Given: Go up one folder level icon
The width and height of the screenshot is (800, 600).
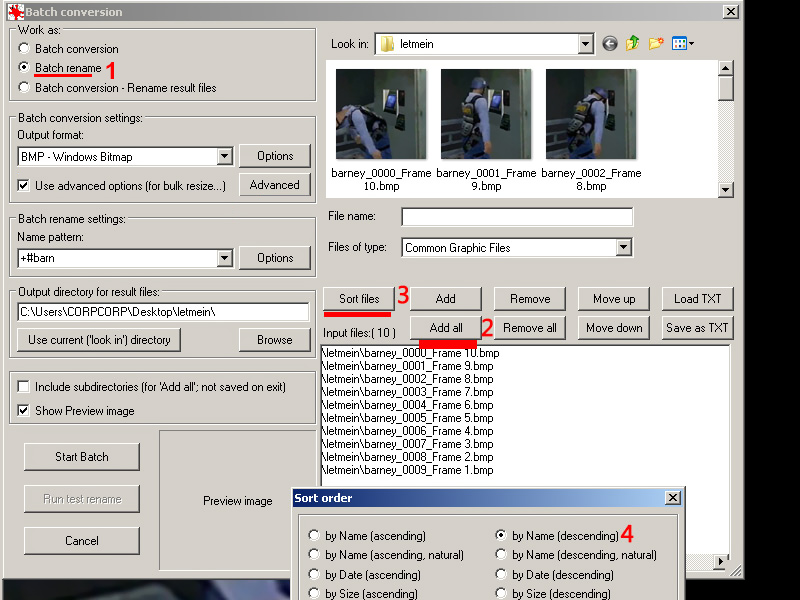Looking at the screenshot, I should point(633,43).
